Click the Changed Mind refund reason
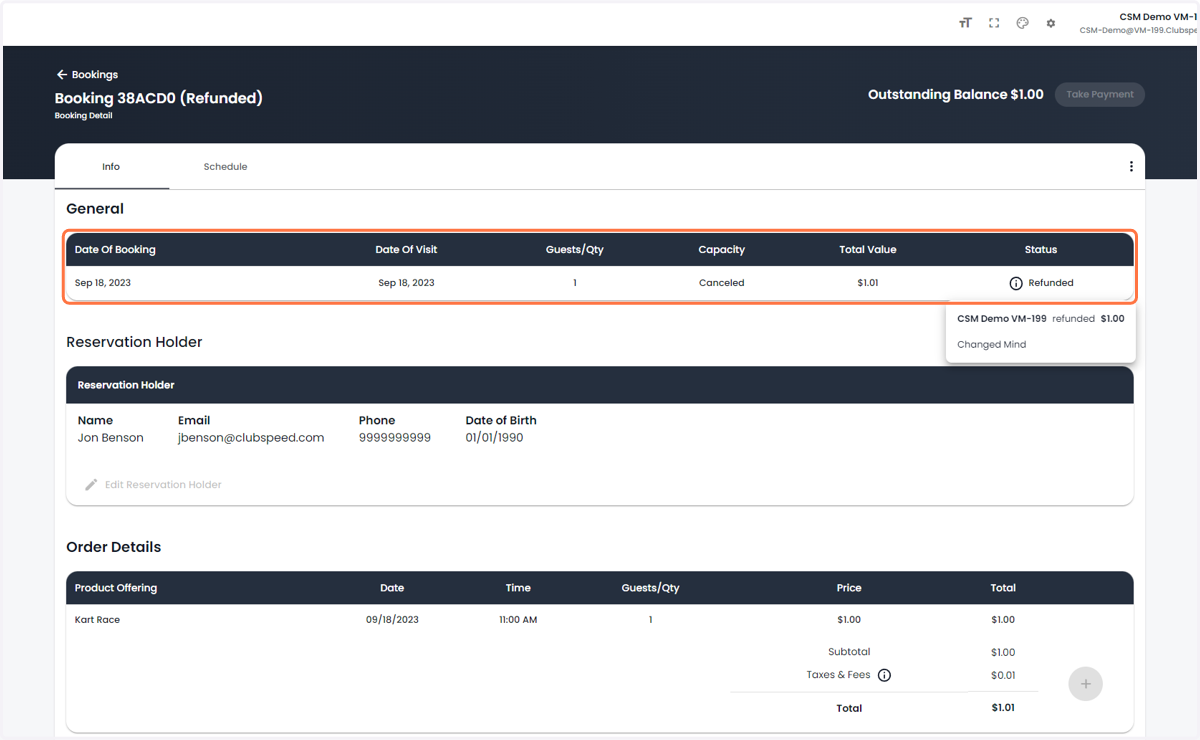Screen dimensions: 1200x740 992,344
